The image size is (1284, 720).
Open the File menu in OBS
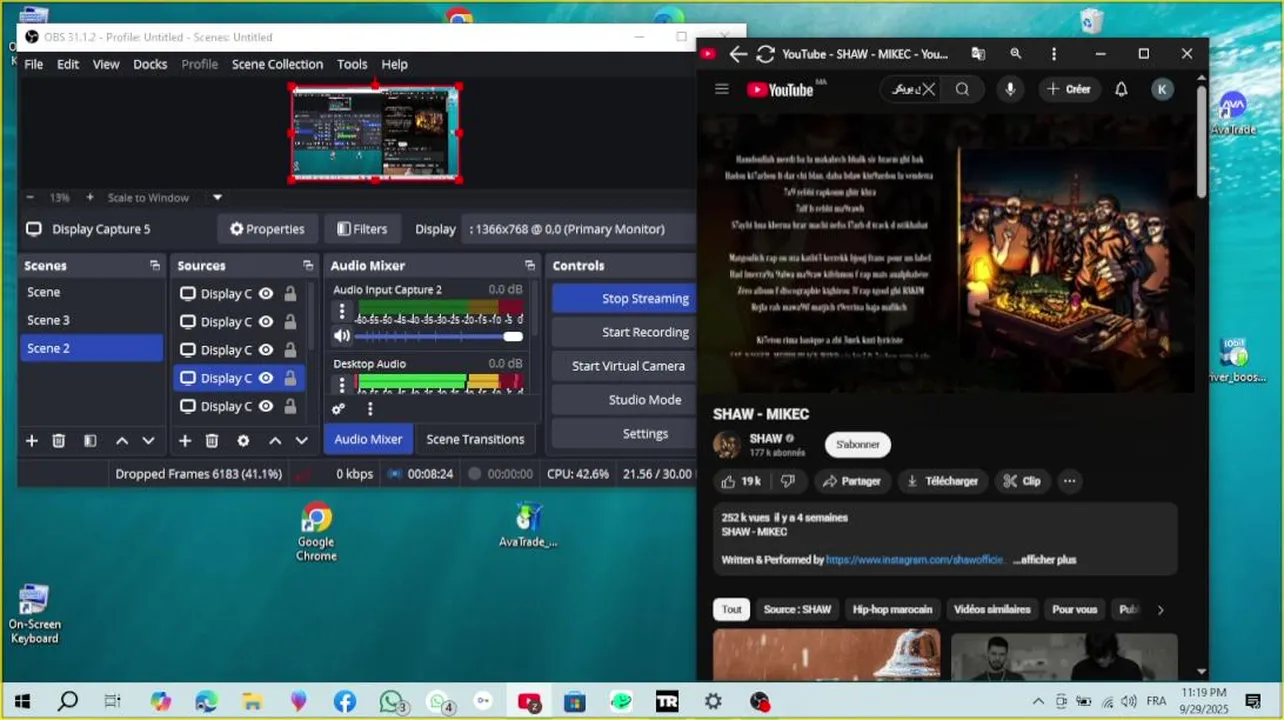coord(33,64)
